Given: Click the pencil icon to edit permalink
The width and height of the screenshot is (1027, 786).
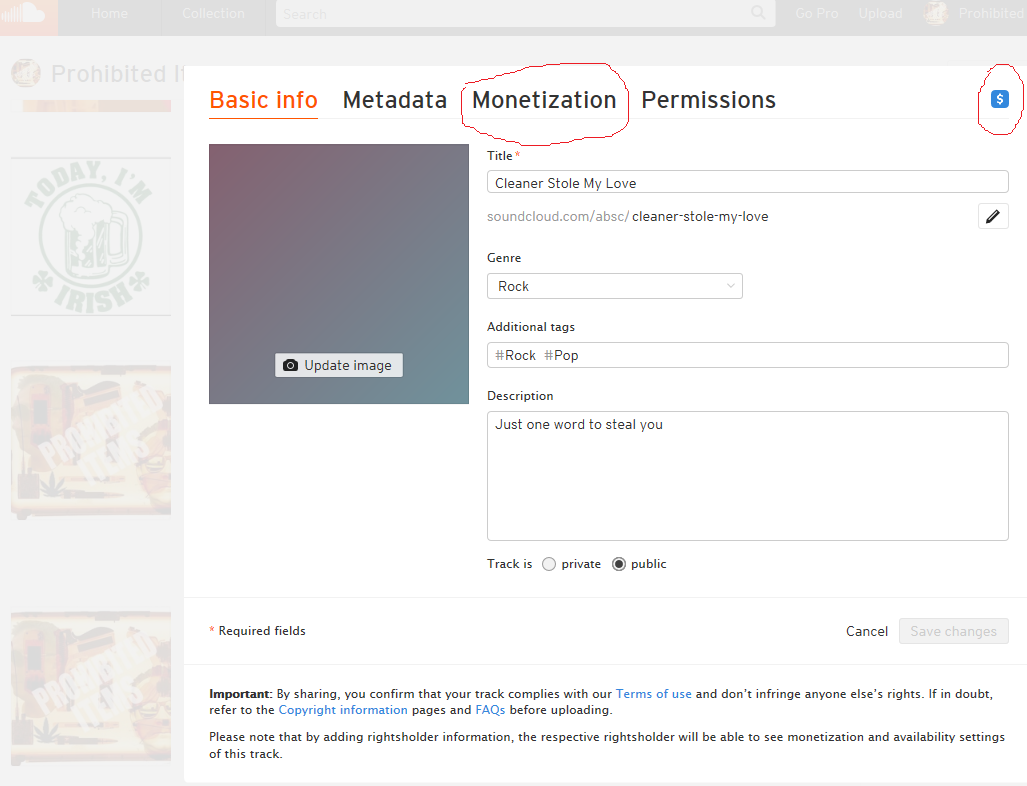Looking at the screenshot, I should tap(993, 216).
